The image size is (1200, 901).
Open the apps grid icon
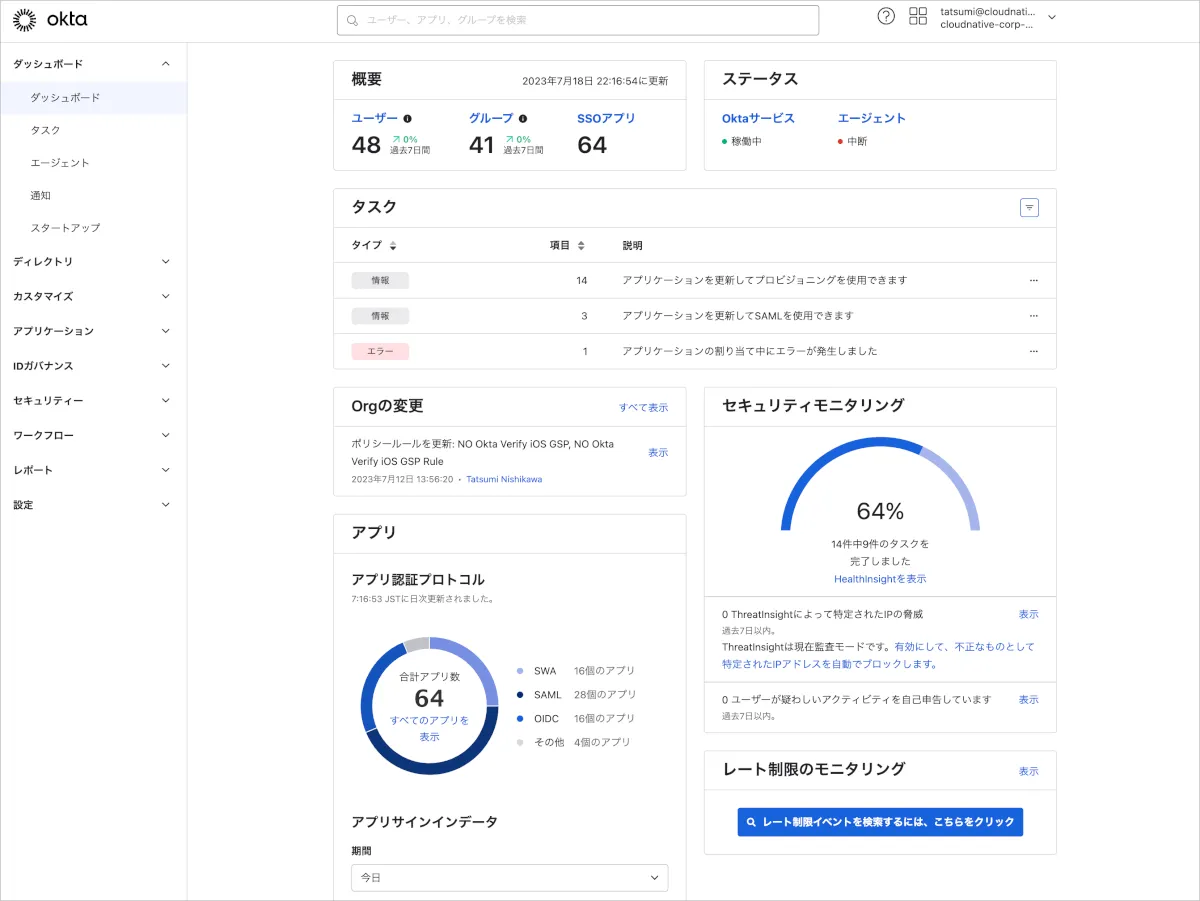coord(918,16)
